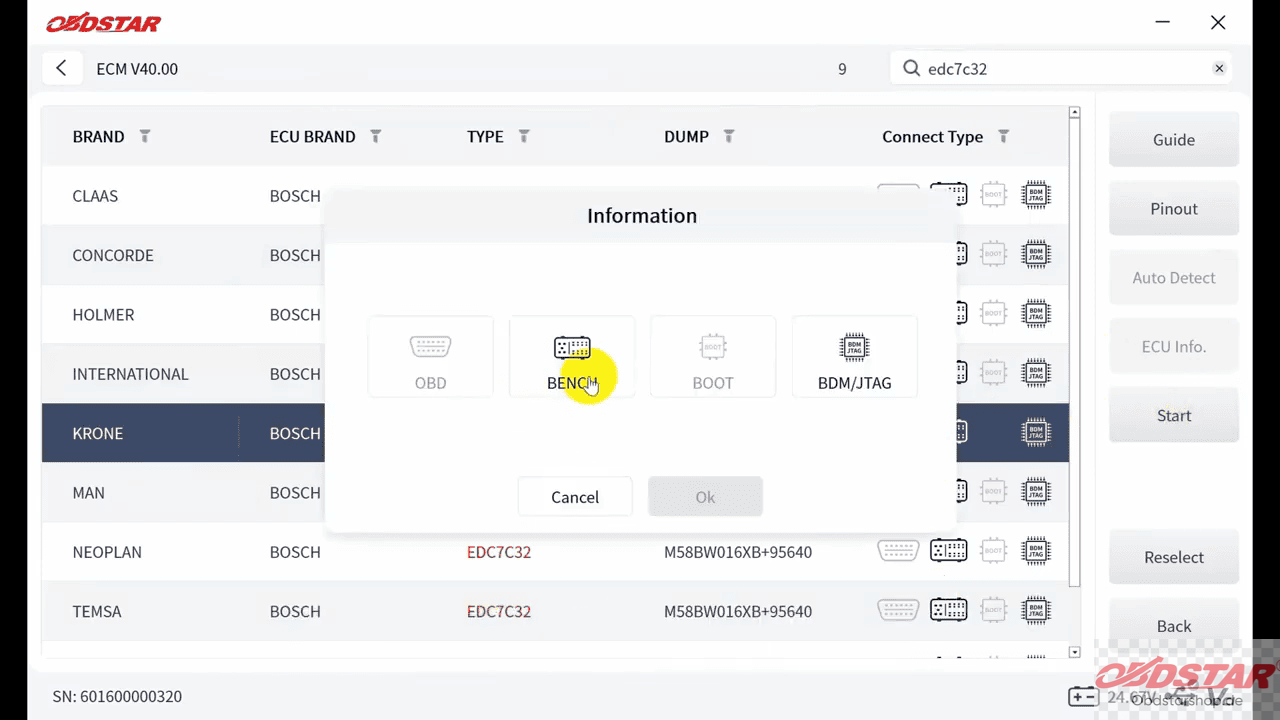This screenshot has height=720, width=1280.
Task: Click the ECU Info. button
Action: pos(1174,347)
